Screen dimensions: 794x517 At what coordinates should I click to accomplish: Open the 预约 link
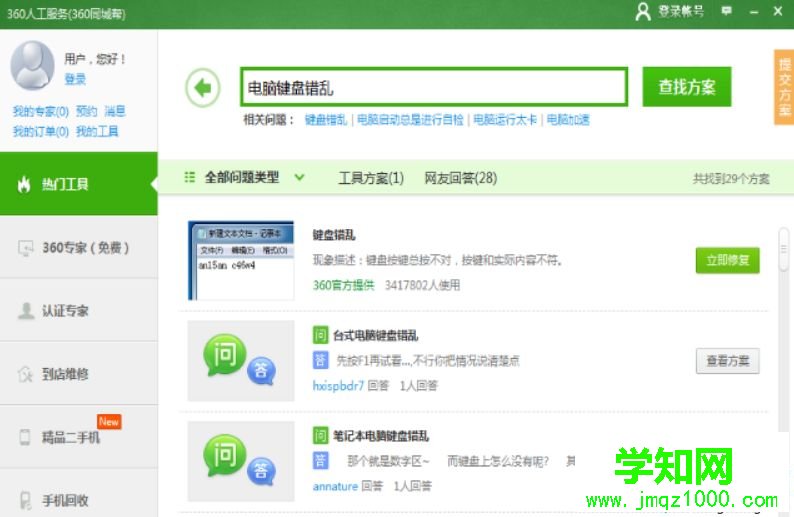point(86,111)
